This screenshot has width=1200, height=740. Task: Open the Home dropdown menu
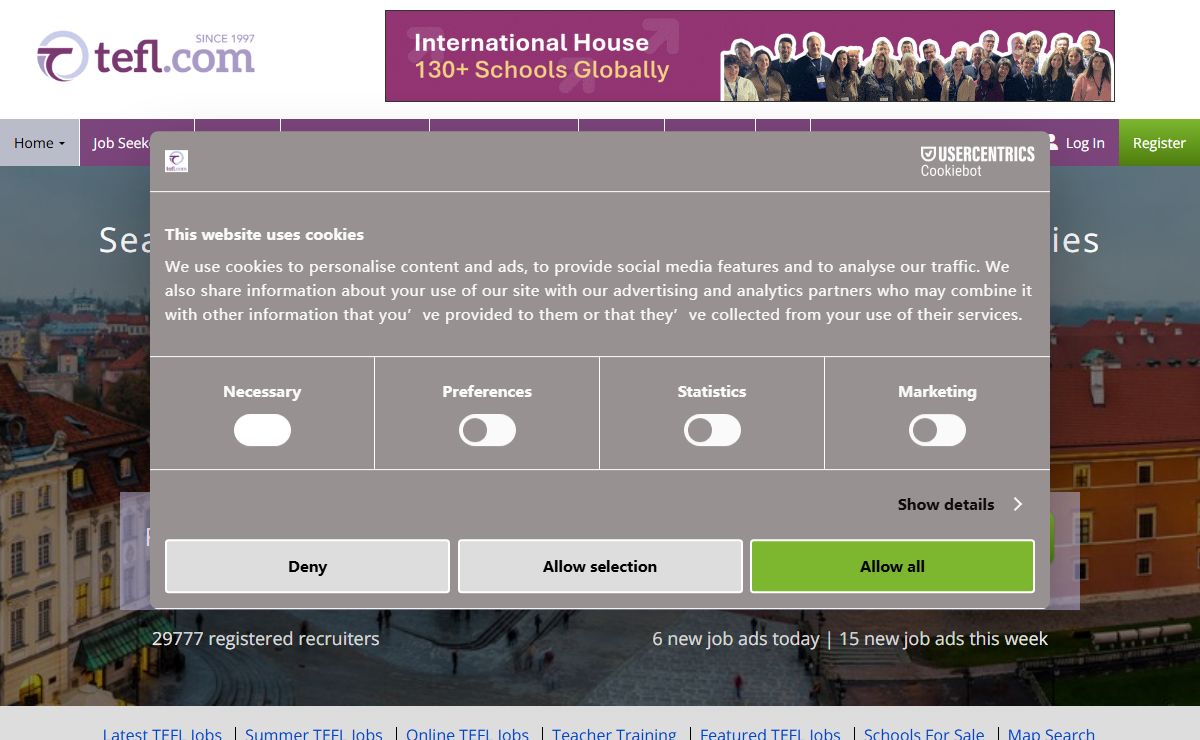(40, 143)
